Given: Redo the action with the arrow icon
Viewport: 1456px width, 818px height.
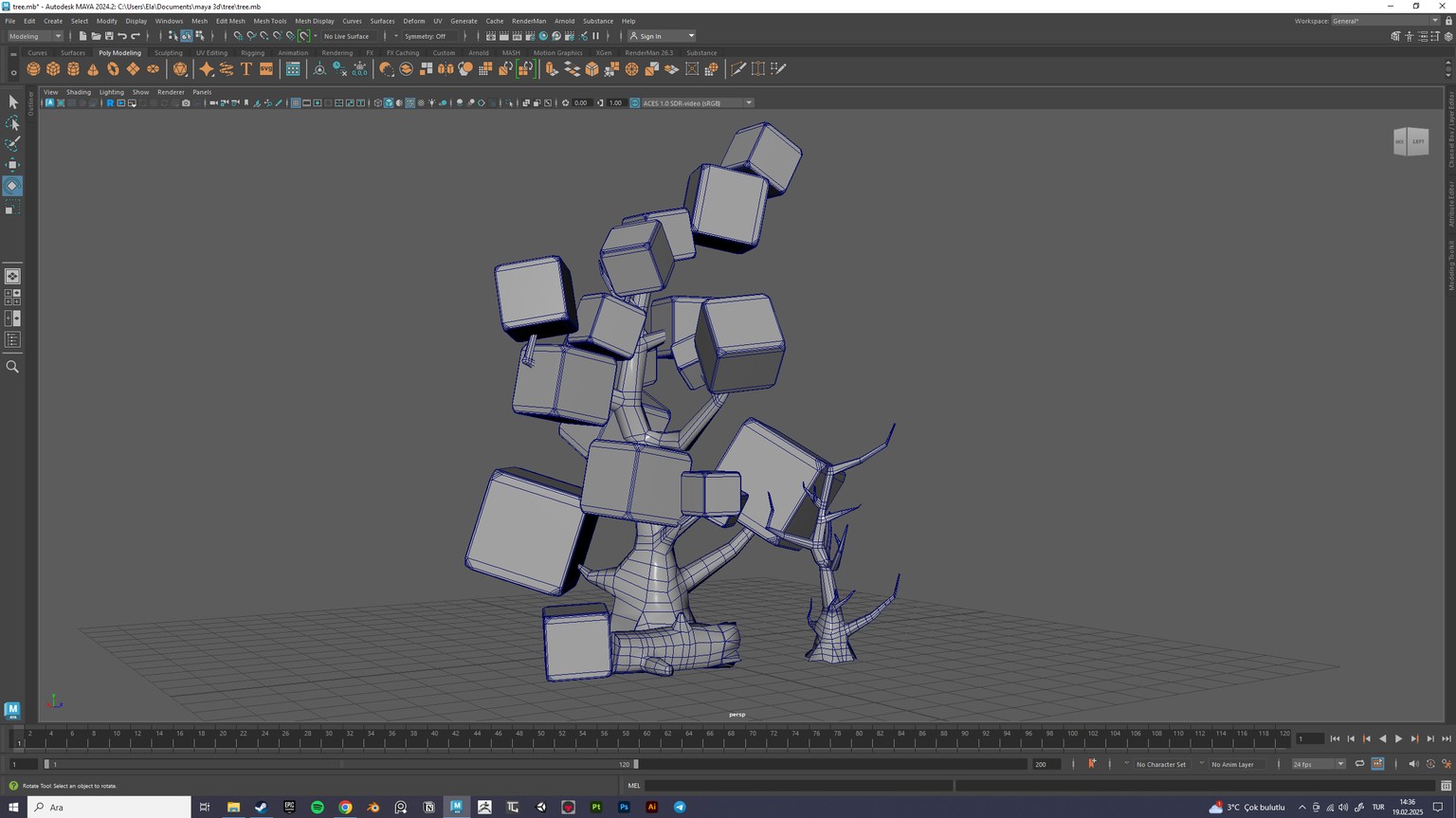Looking at the screenshot, I should [136, 36].
